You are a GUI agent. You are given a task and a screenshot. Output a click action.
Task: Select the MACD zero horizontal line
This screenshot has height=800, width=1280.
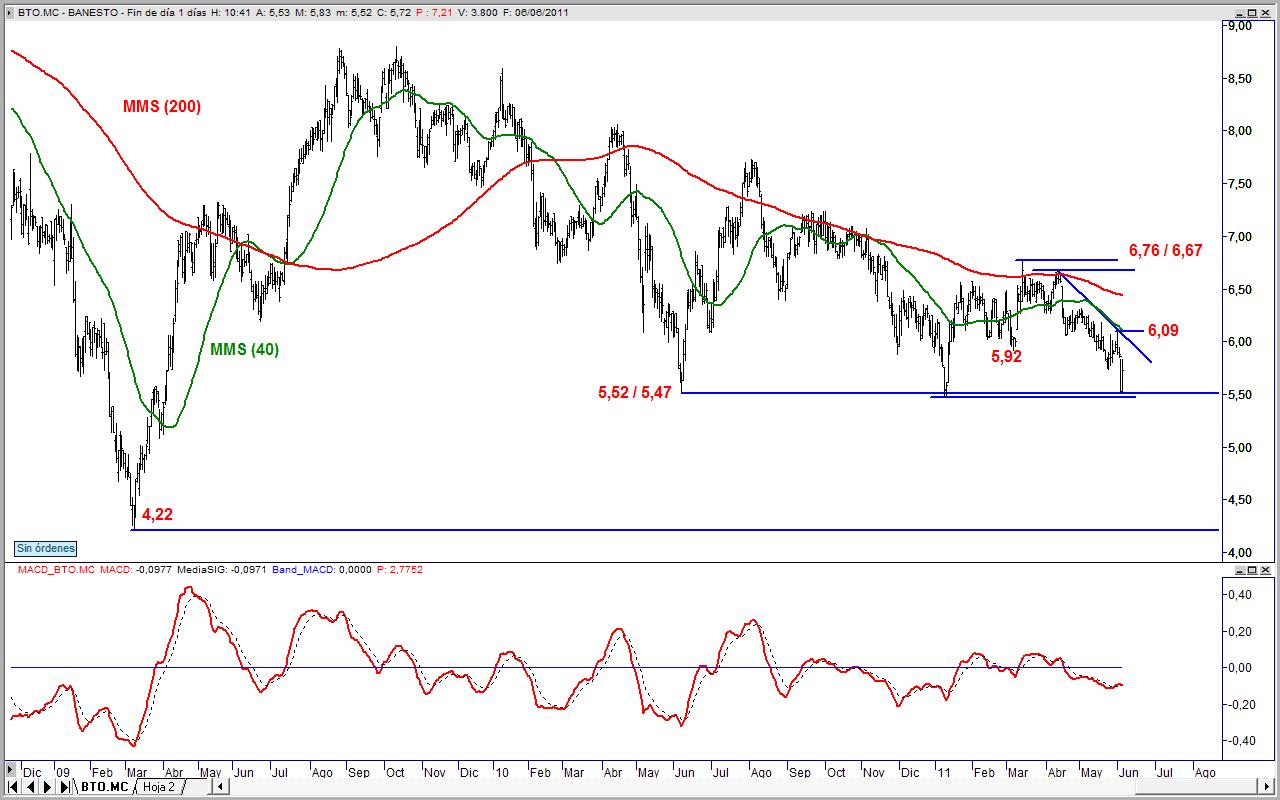pyautogui.click(x=566, y=667)
